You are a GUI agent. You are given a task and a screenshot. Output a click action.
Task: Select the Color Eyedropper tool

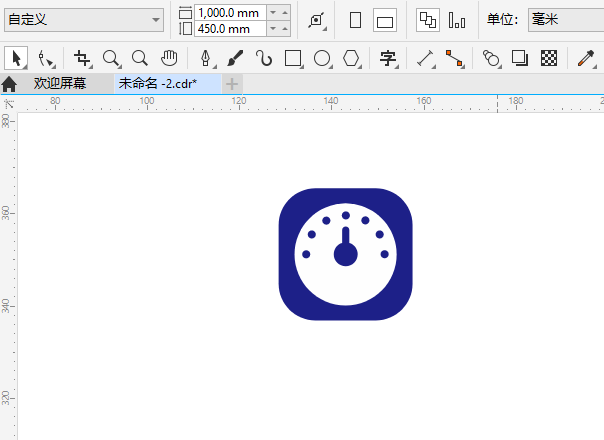(586, 59)
